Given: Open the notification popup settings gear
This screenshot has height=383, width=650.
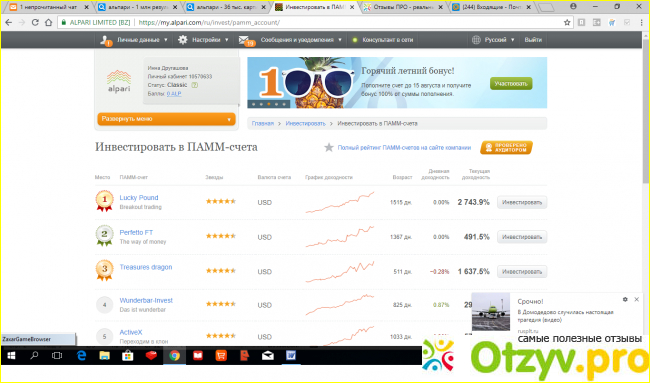Looking at the screenshot, I should point(625,299).
